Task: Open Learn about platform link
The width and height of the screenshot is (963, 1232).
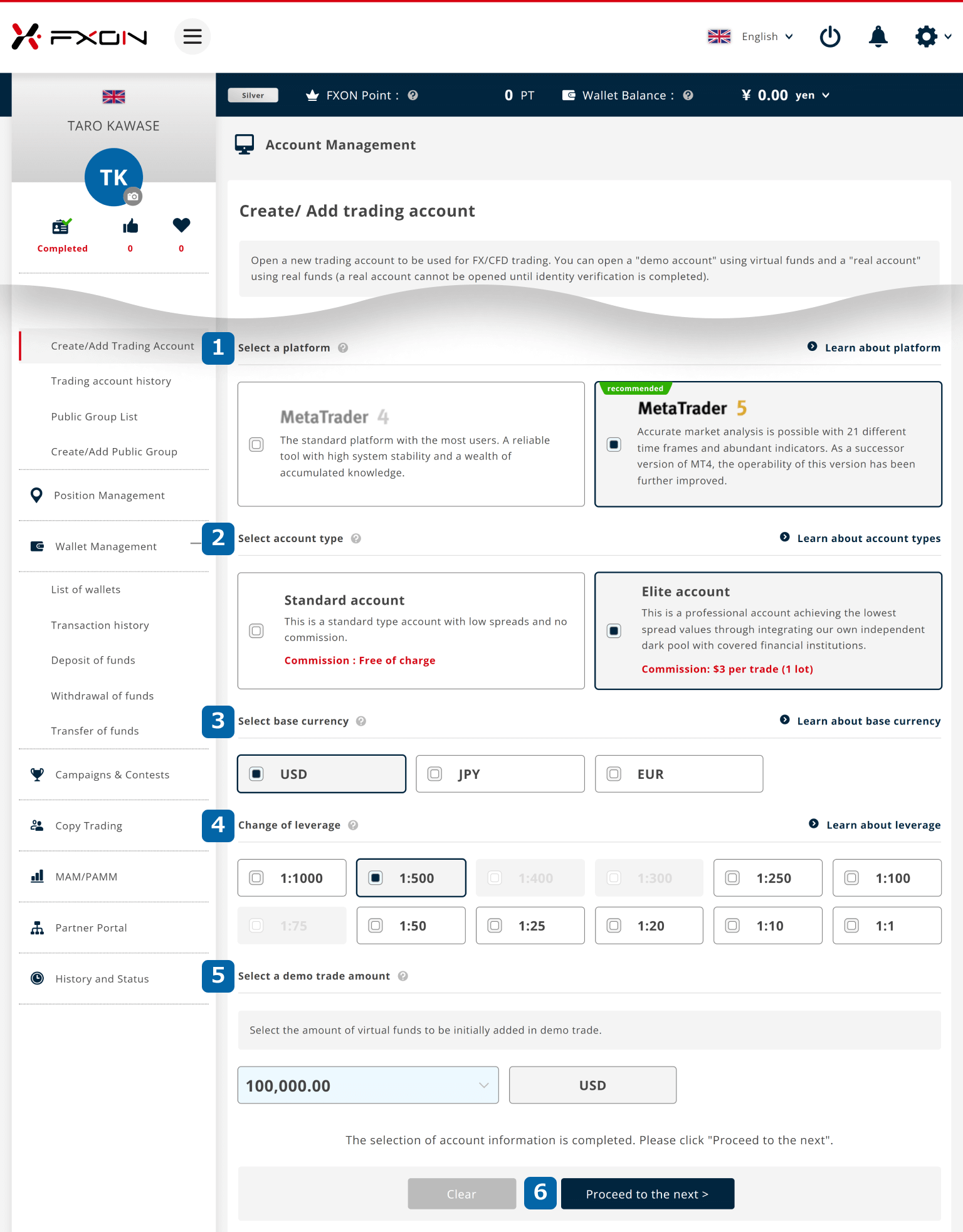Action: [874, 348]
